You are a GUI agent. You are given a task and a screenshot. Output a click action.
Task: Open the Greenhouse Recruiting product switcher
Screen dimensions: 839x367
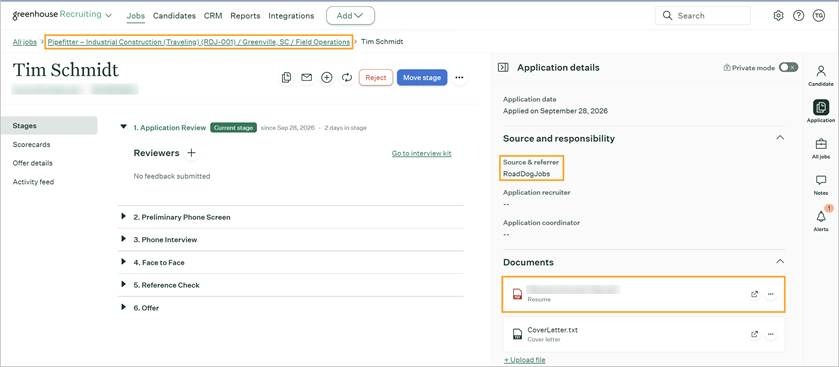(62, 15)
